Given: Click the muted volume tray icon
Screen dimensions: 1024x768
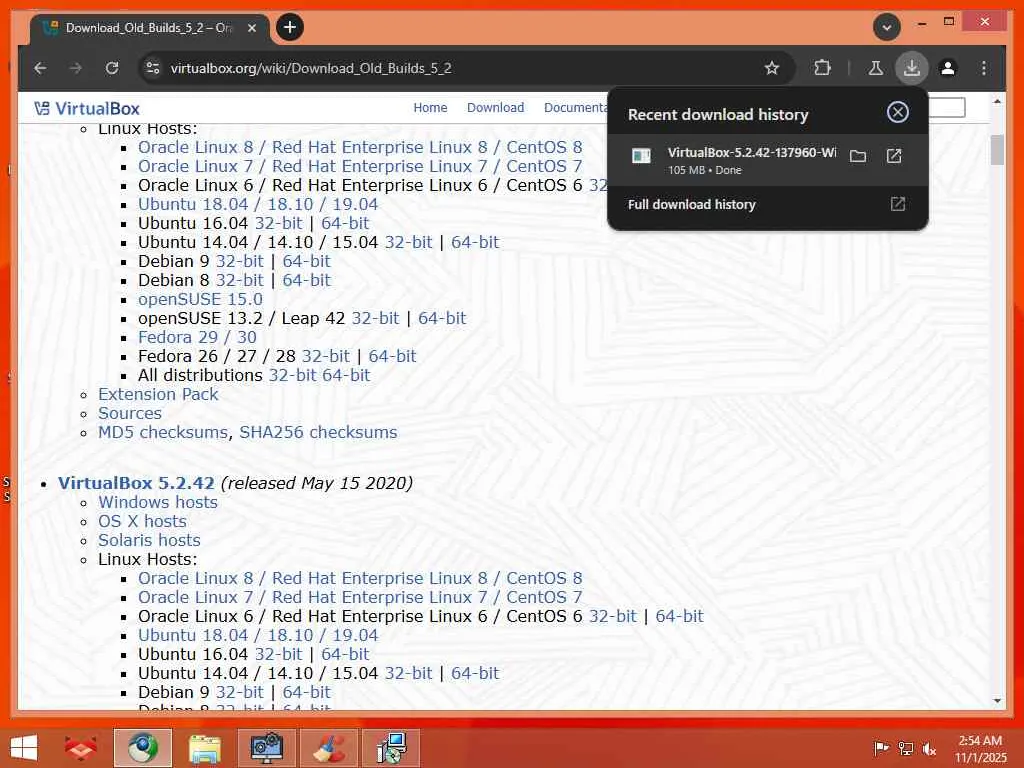Looking at the screenshot, I should coord(929,748).
